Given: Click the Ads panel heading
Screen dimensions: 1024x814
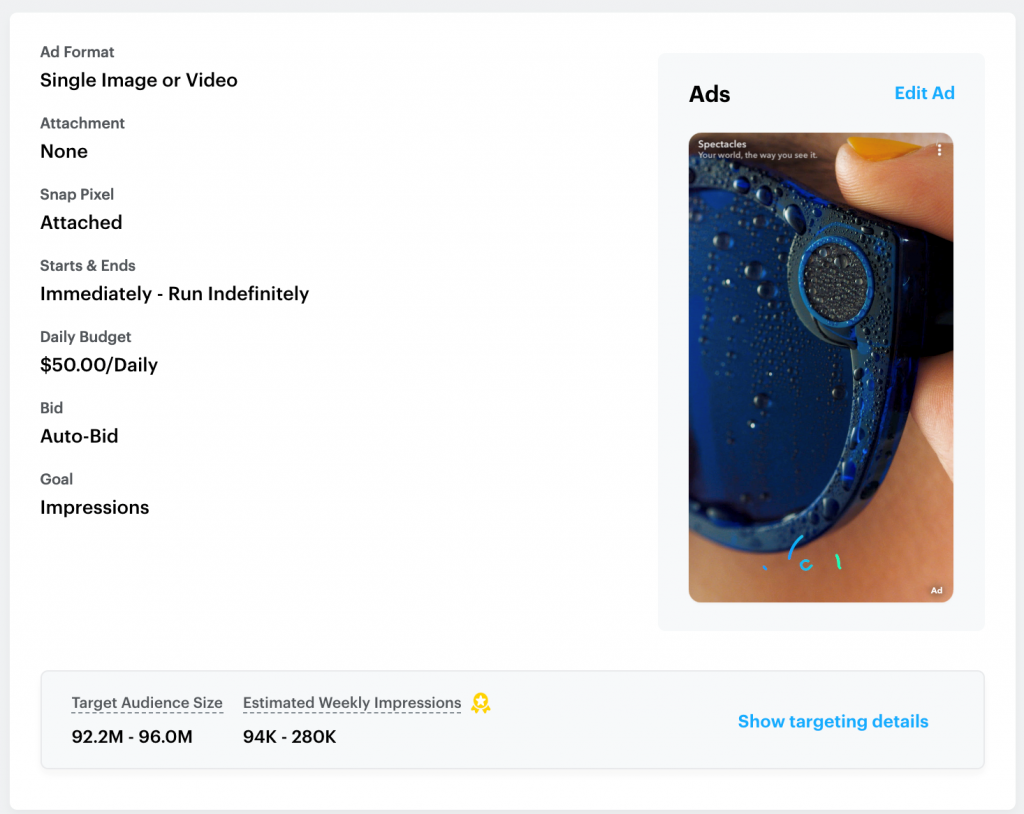Looking at the screenshot, I should click(709, 94).
